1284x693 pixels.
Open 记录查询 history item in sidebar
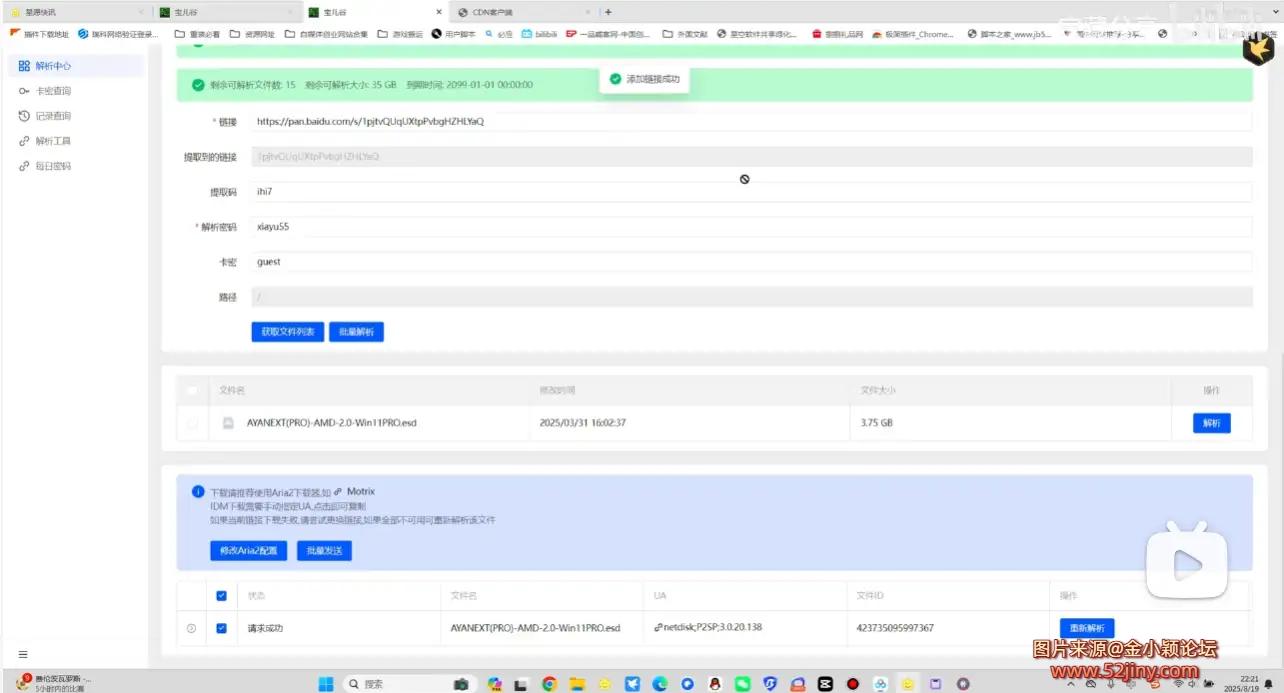pyautogui.click(x=52, y=116)
